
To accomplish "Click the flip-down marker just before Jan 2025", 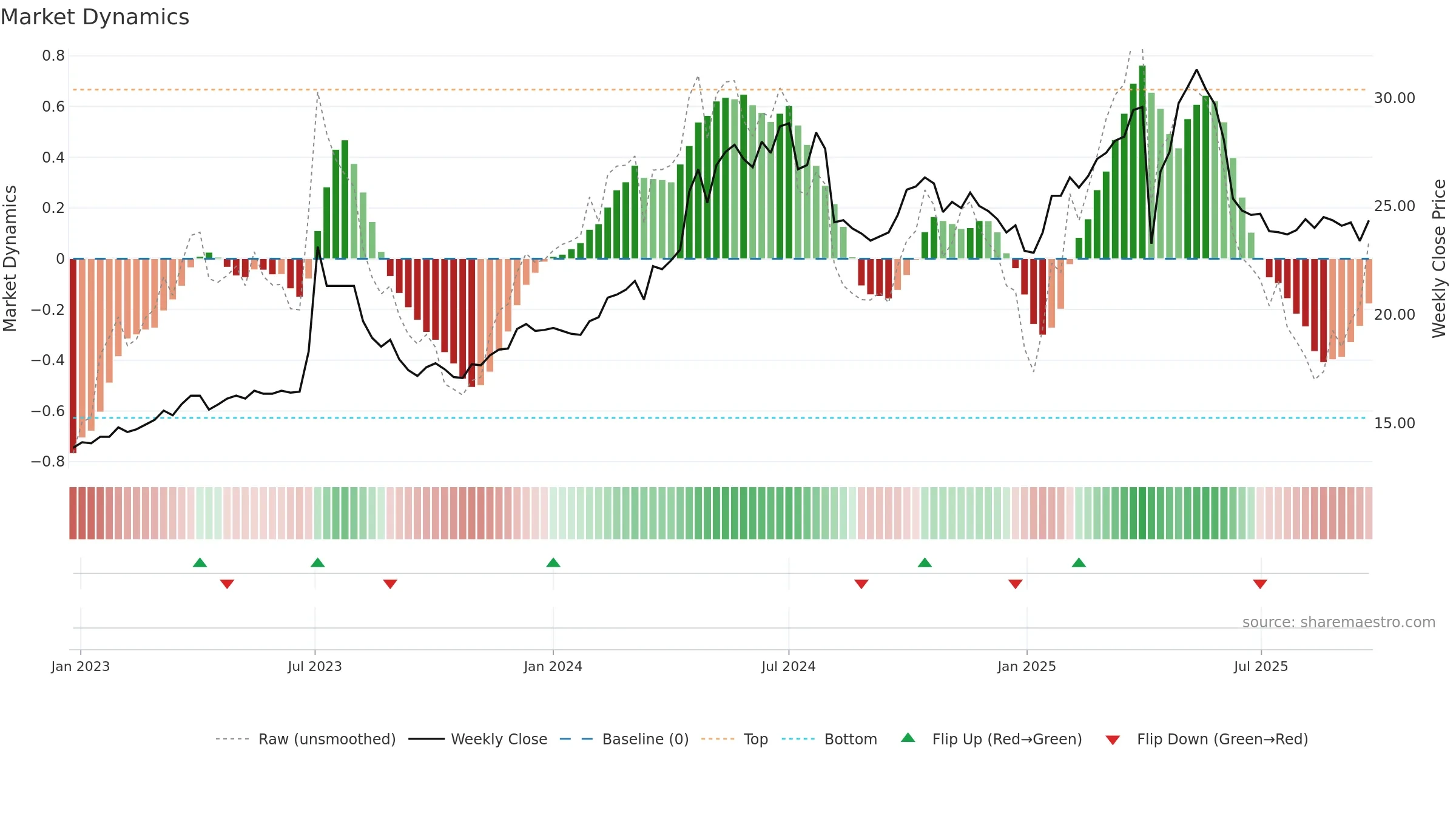I will [x=1016, y=584].
